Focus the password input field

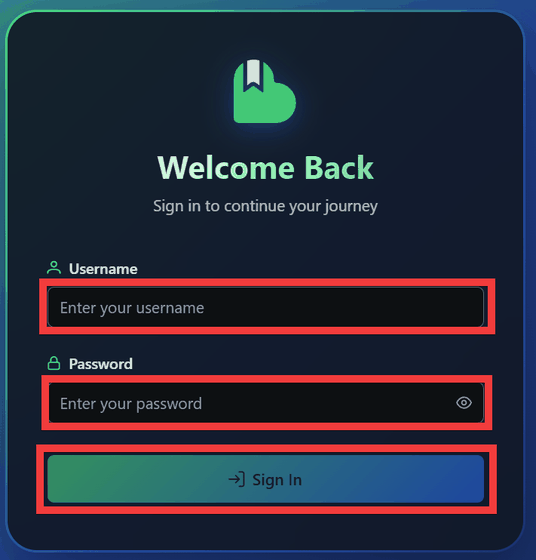(266, 403)
